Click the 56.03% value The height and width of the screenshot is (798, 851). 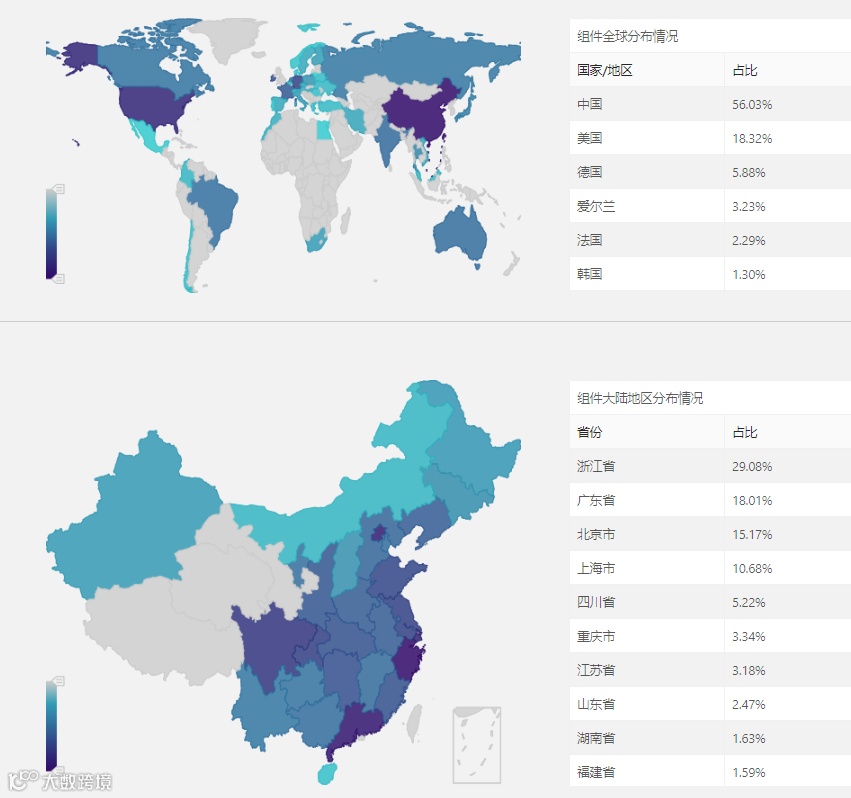coord(752,104)
